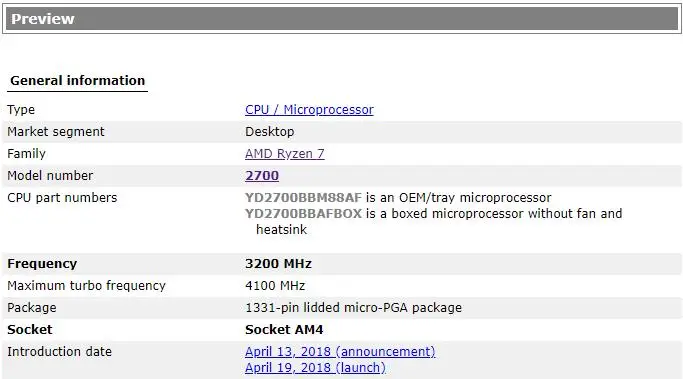Open April 13, 2018 (announcement) link
Viewport: 683px width, 379px height.
pyautogui.click(x=340, y=352)
